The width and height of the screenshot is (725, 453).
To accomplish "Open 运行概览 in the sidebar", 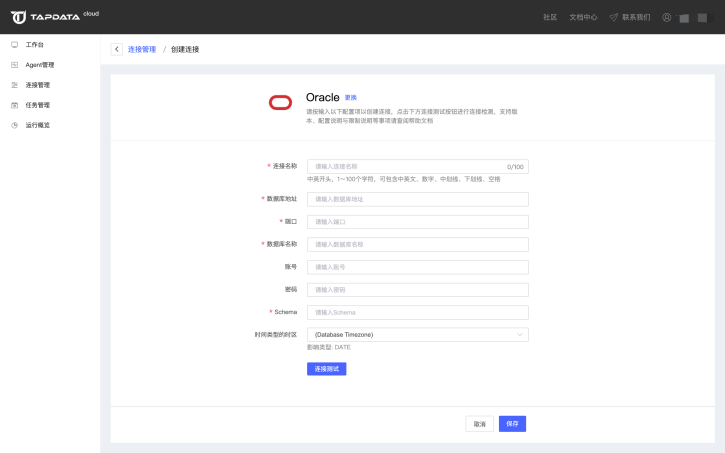I will pos(37,125).
